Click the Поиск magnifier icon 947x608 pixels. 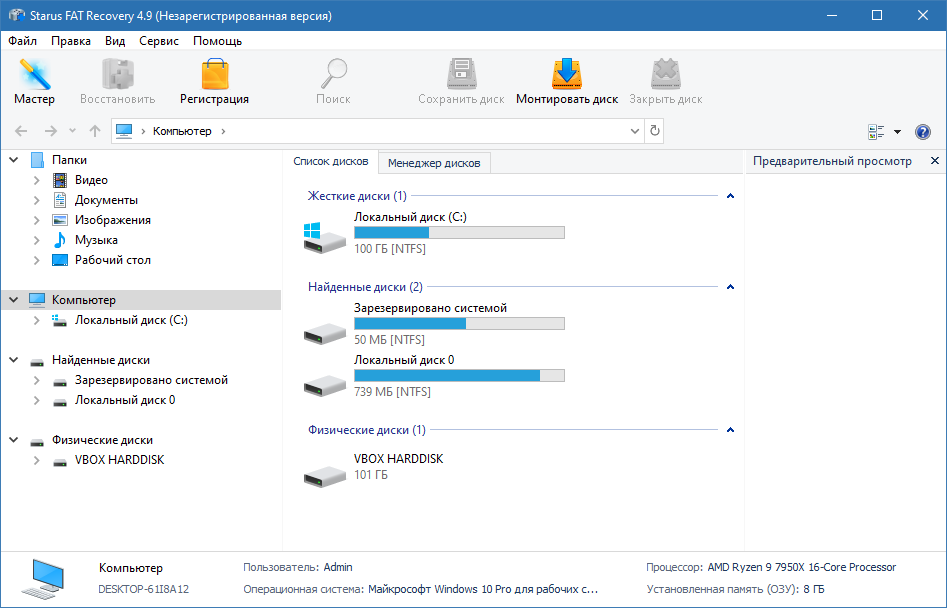pos(333,75)
